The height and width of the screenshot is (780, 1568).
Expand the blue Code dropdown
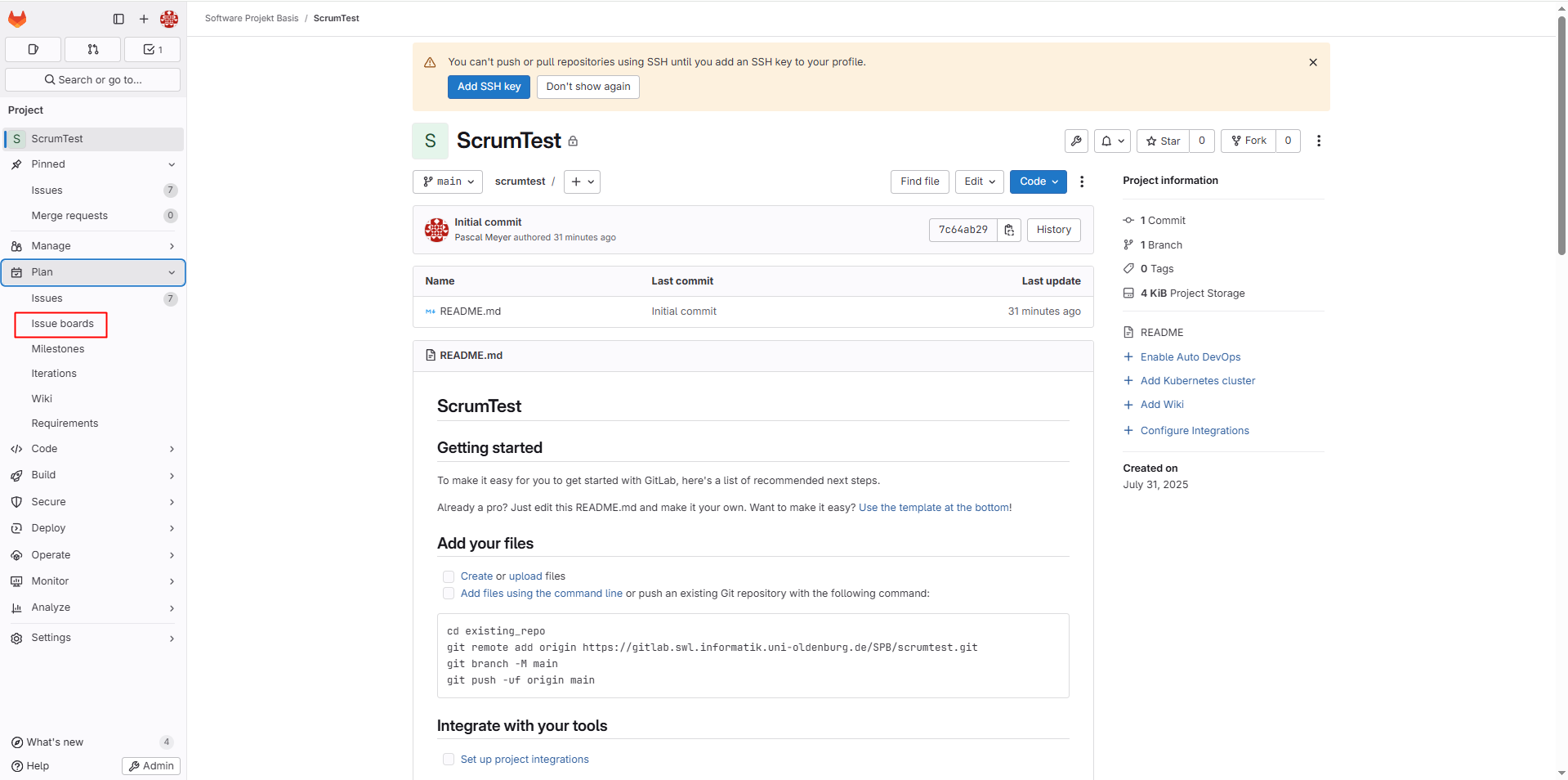point(1038,182)
